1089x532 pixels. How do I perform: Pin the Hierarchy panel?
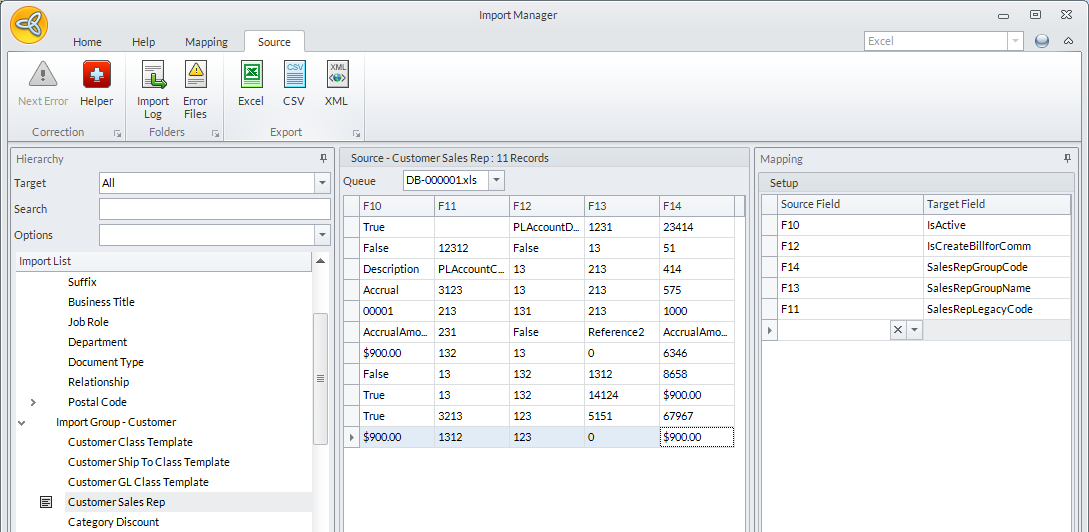323,159
